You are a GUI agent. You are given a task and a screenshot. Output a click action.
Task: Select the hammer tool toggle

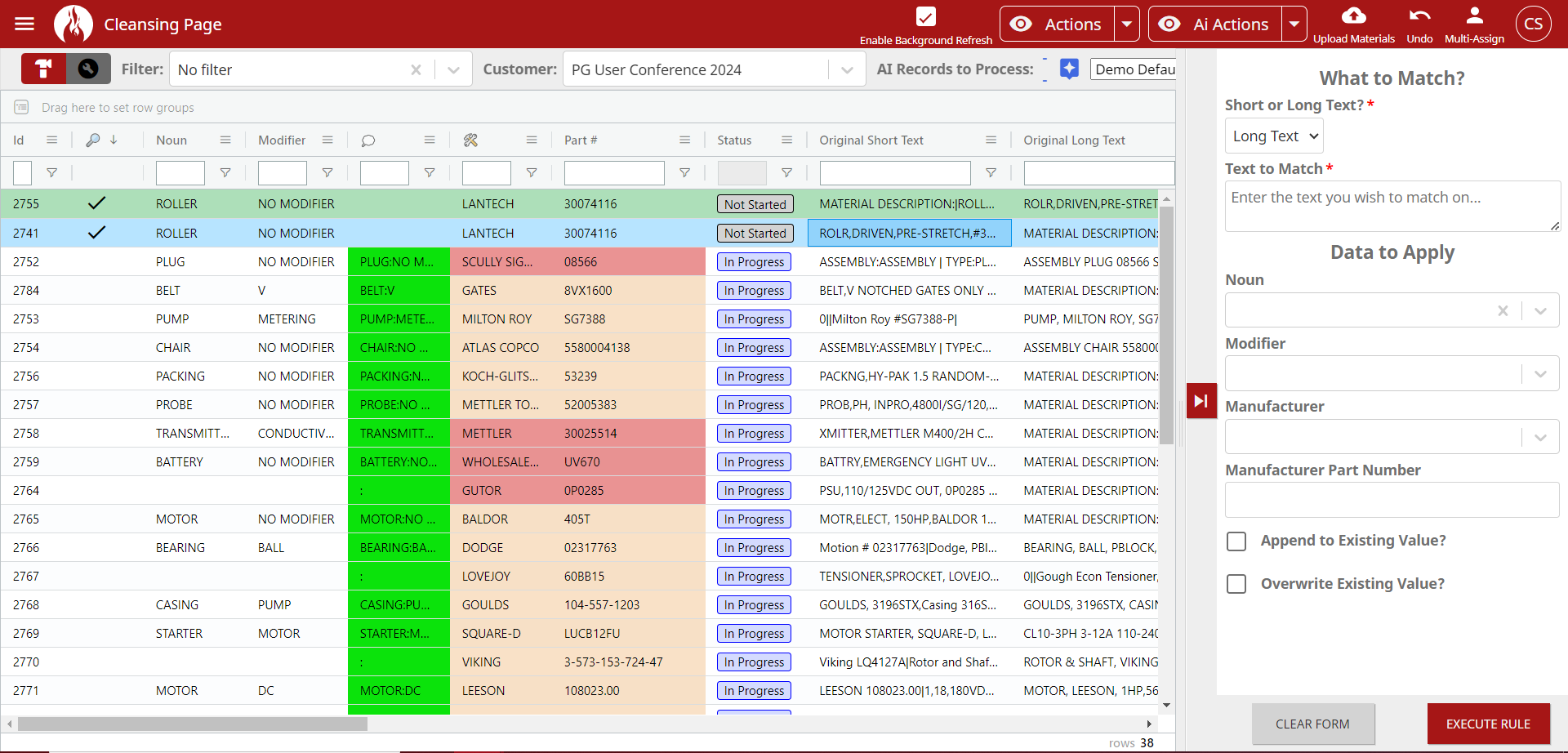point(42,69)
